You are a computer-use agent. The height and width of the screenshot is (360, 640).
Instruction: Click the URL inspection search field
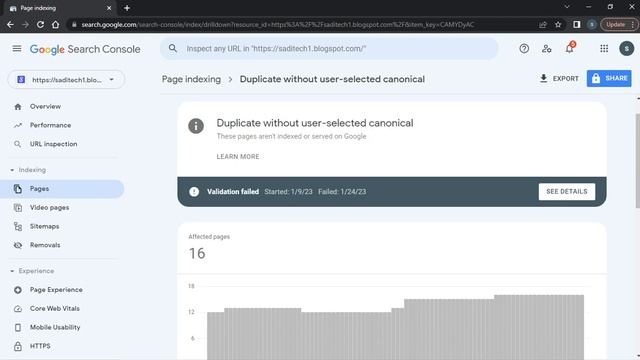[329, 49]
